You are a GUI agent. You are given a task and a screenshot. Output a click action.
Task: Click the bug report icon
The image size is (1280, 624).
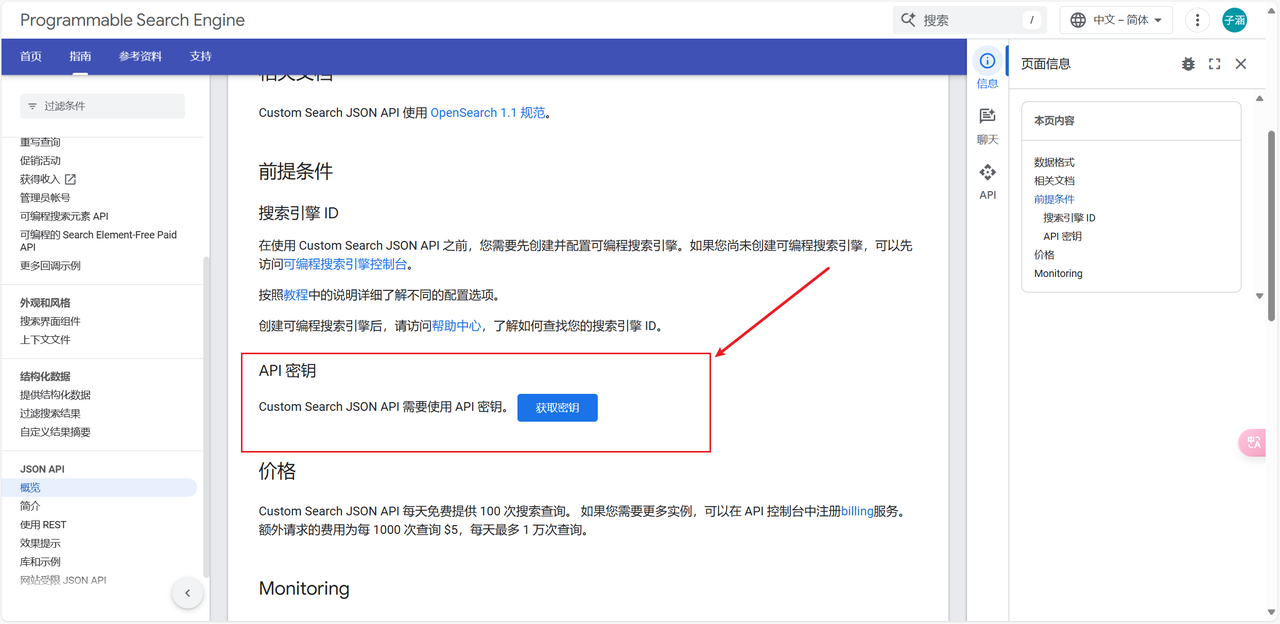(x=1188, y=64)
